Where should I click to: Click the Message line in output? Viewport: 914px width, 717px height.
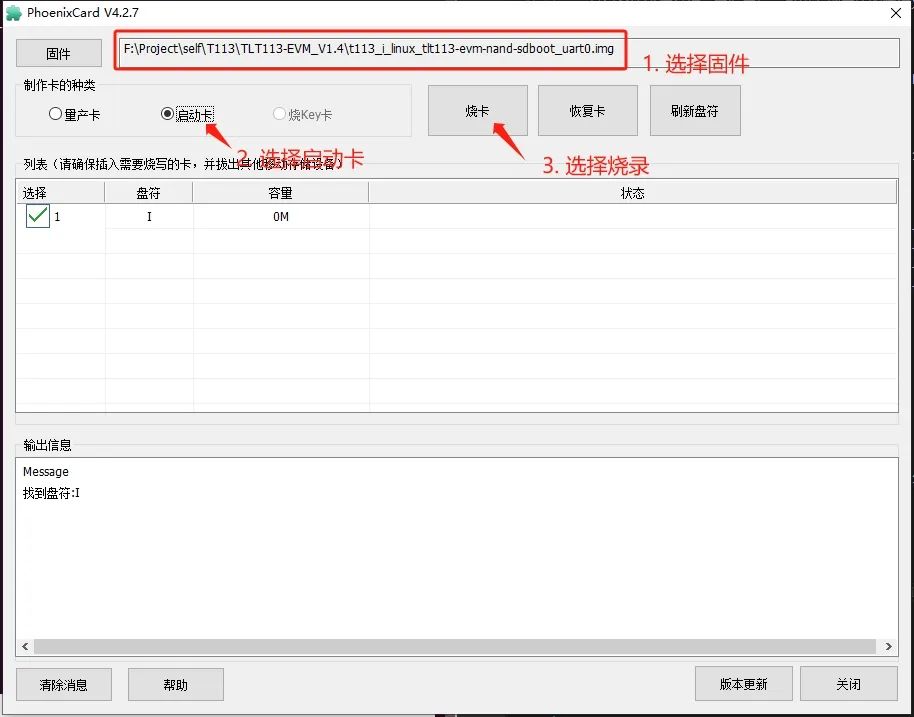click(x=45, y=472)
